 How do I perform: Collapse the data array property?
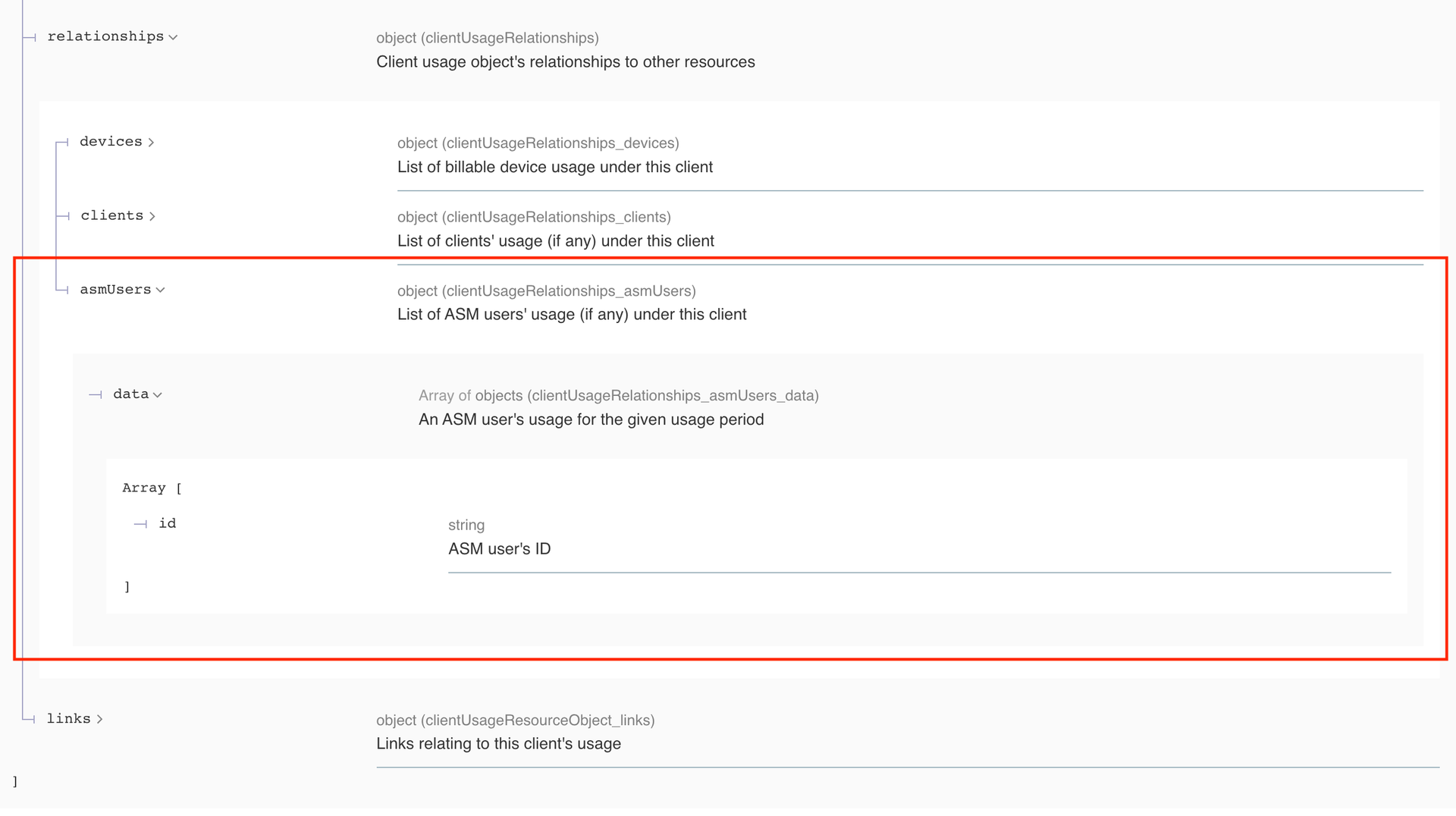[x=137, y=394]
